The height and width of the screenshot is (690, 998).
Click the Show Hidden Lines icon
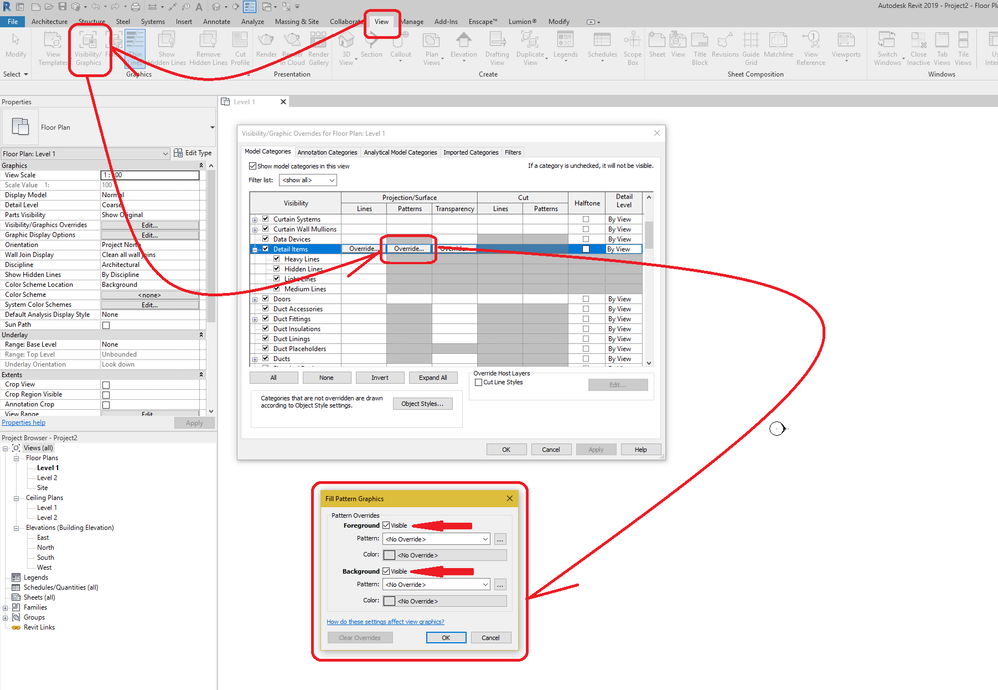coord(167,48)
